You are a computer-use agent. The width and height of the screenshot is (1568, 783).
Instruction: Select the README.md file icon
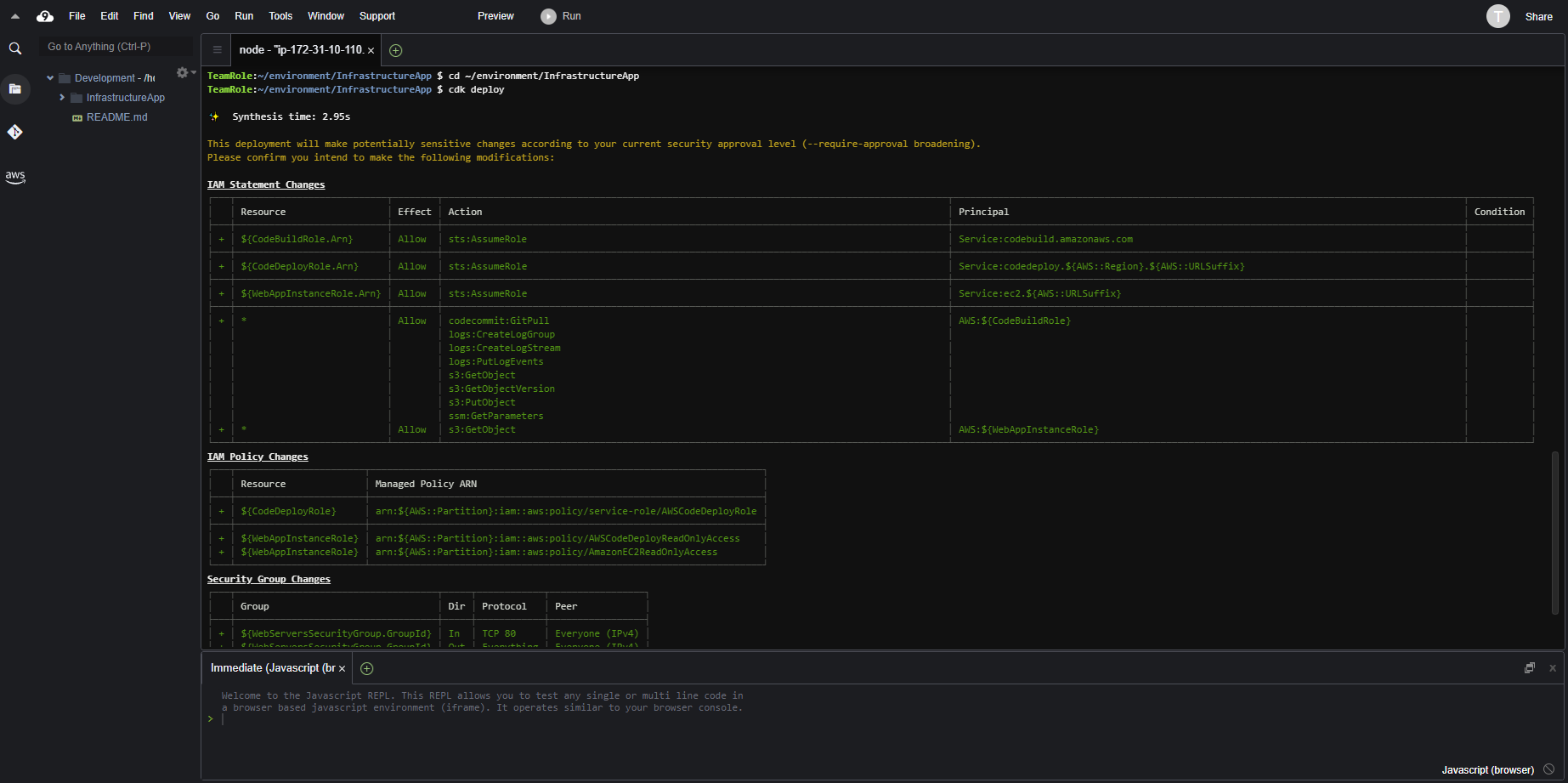point(77,117)
